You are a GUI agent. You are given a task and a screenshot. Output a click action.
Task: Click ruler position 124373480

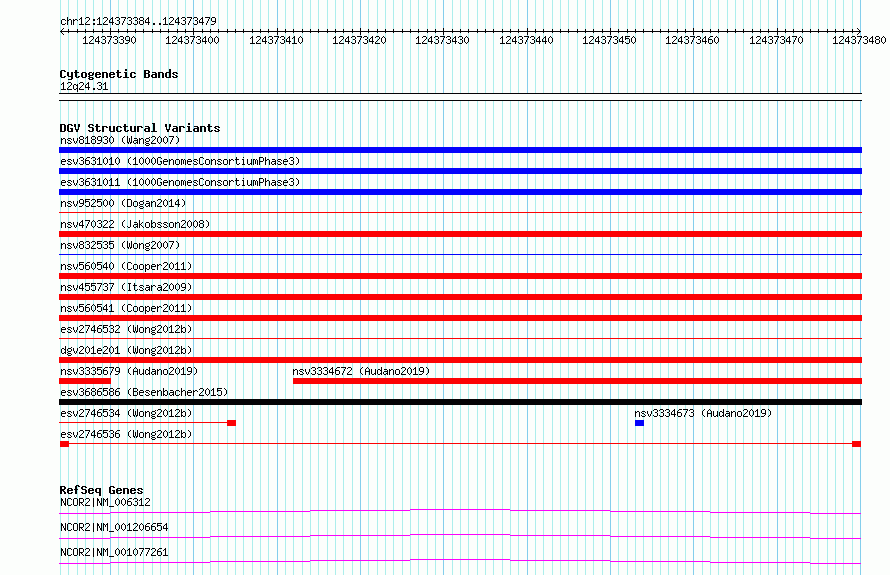[859, 40]
